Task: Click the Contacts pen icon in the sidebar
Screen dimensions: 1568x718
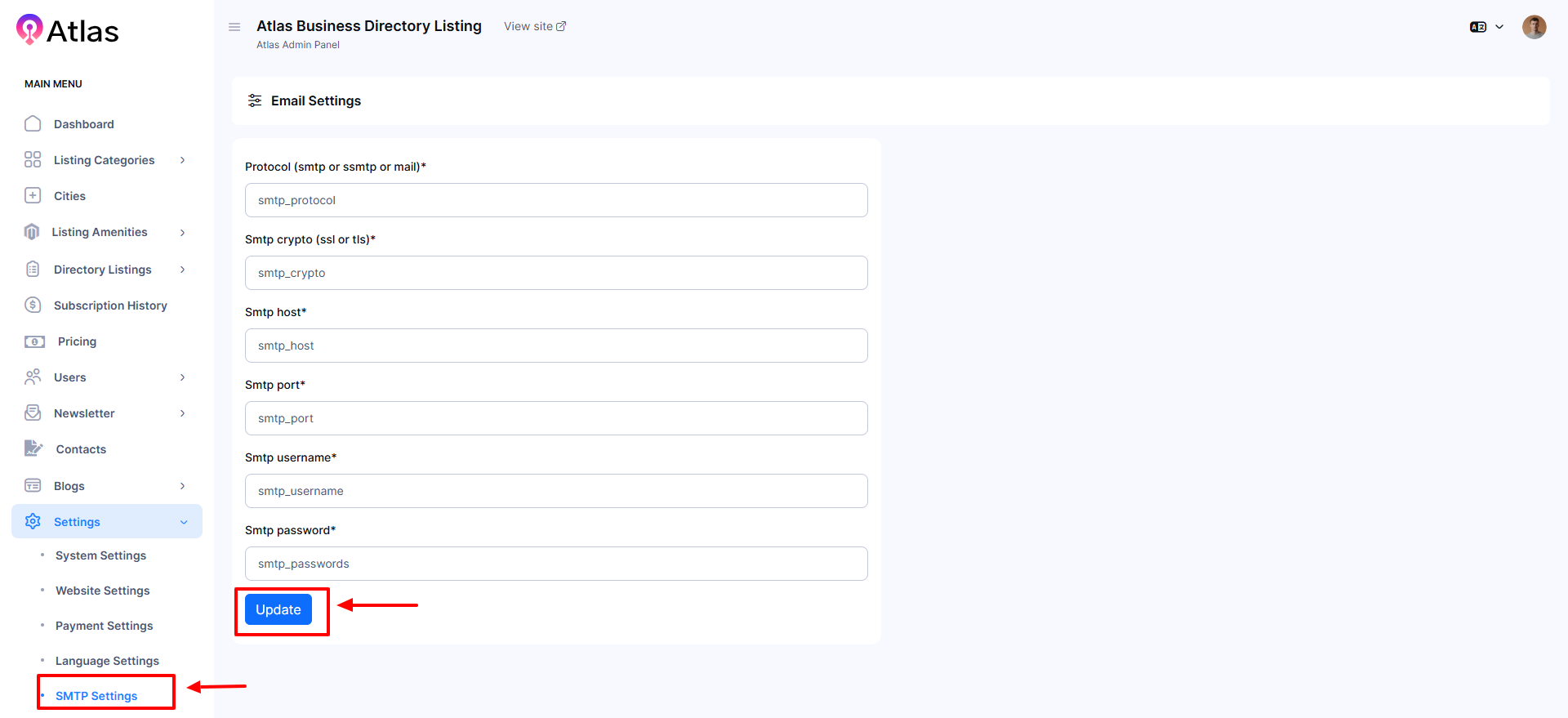Action: (x=33, y=448)
